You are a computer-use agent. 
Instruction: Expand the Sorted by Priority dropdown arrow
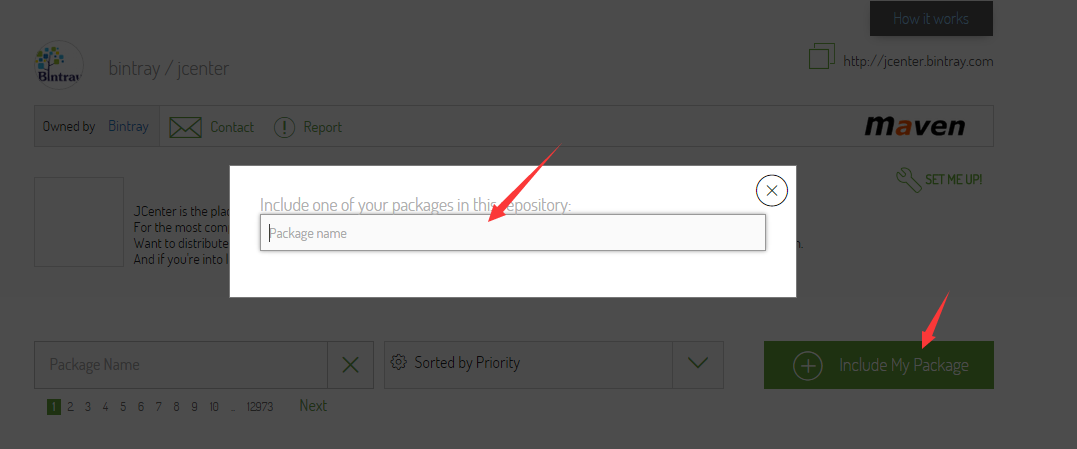click(x=698, y=365)
